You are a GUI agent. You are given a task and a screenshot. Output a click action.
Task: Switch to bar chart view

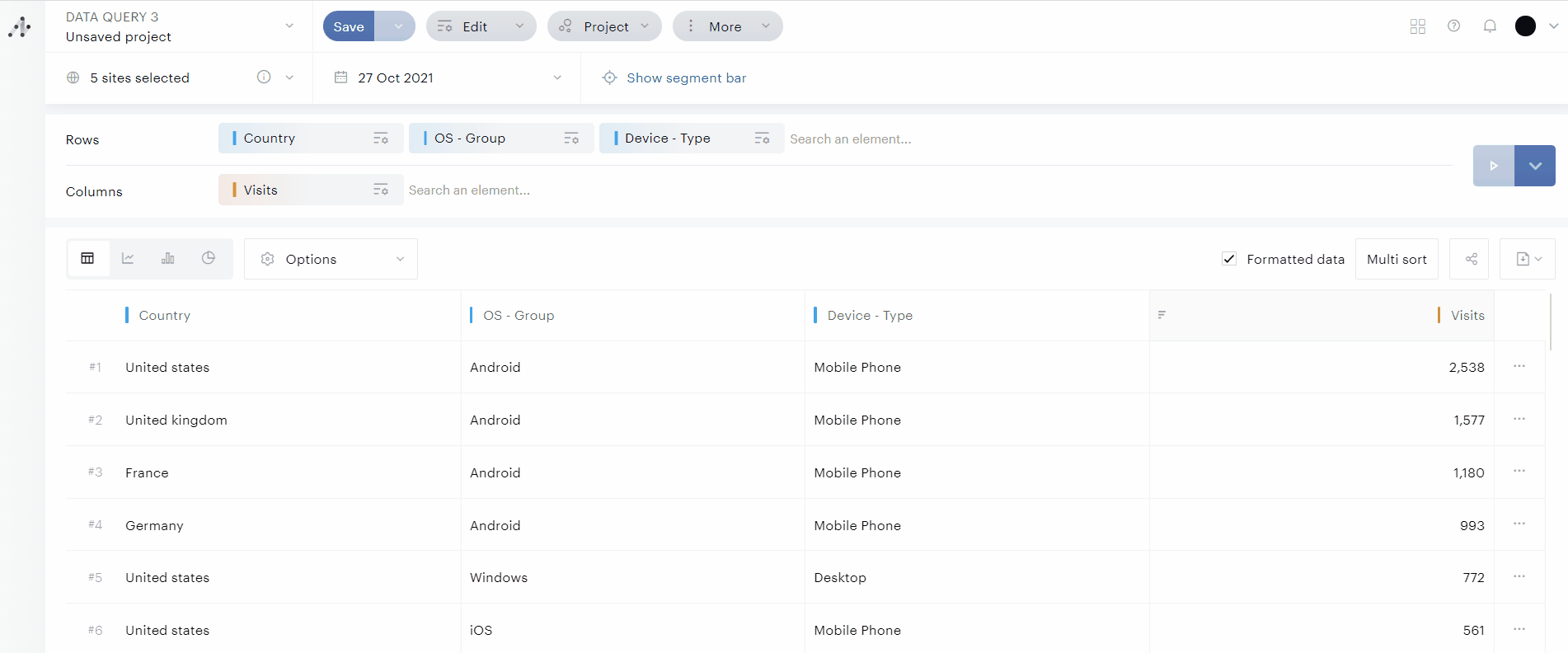(168, 259)
